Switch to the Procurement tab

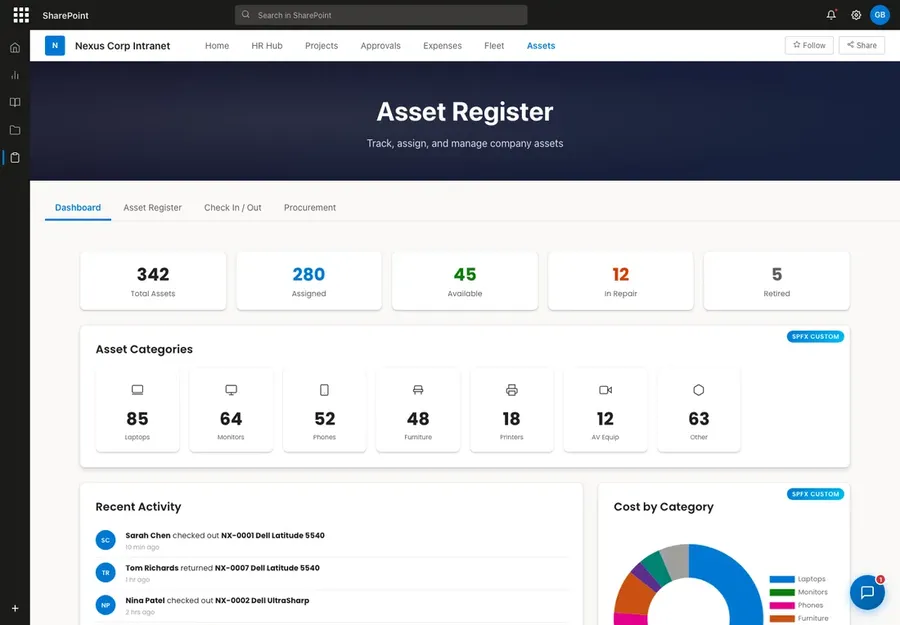[x=310, y=208]
